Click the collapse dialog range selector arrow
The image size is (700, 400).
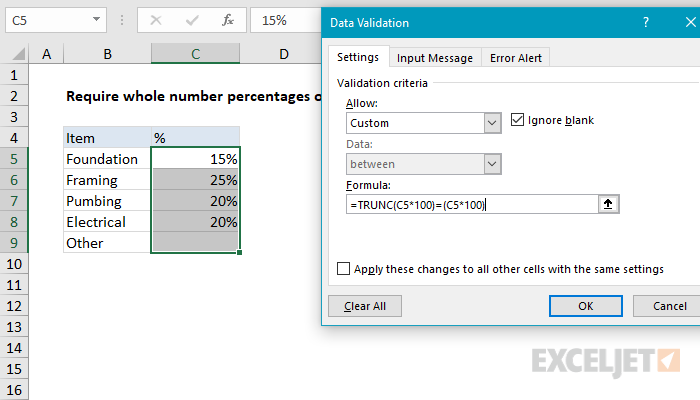(608, 204)
